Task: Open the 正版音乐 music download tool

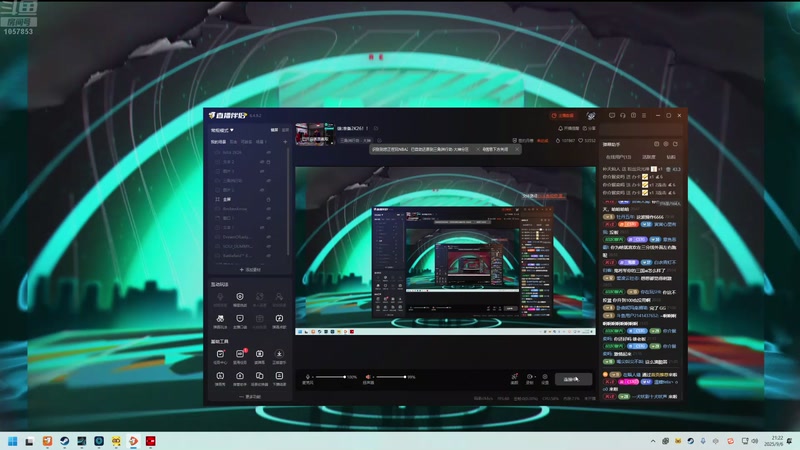Action: tap(279, 357)
